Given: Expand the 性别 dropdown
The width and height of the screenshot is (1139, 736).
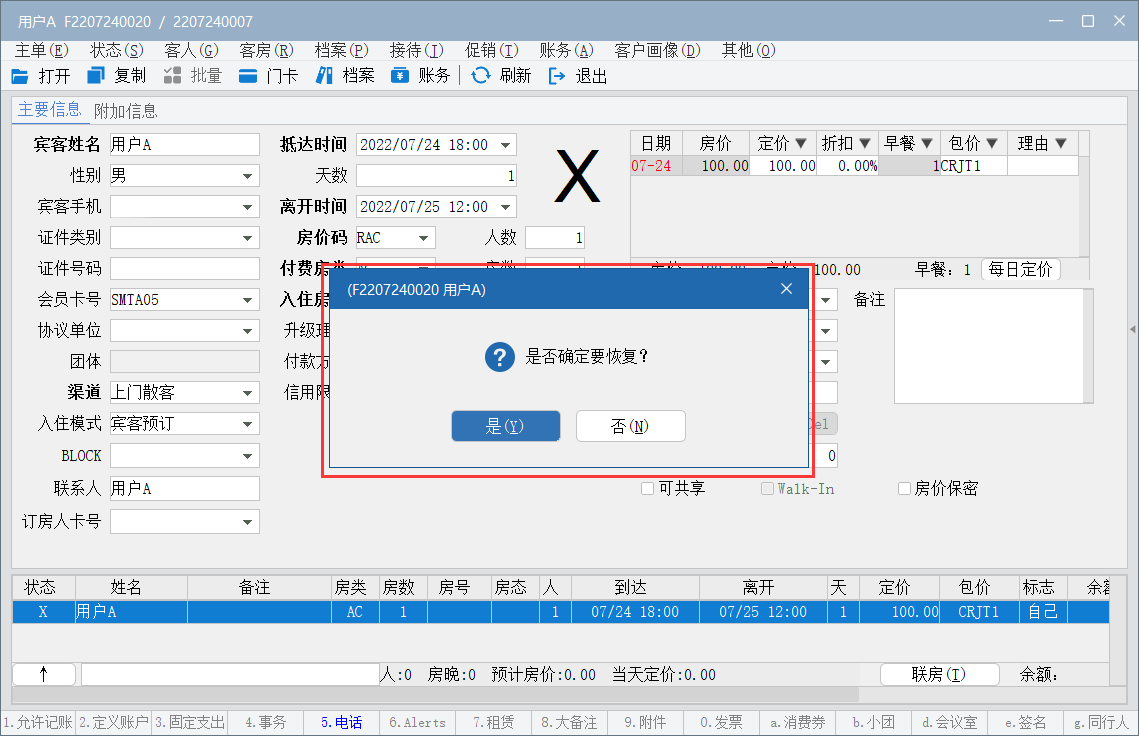Looking at the screenshot, I should (247, 177).
